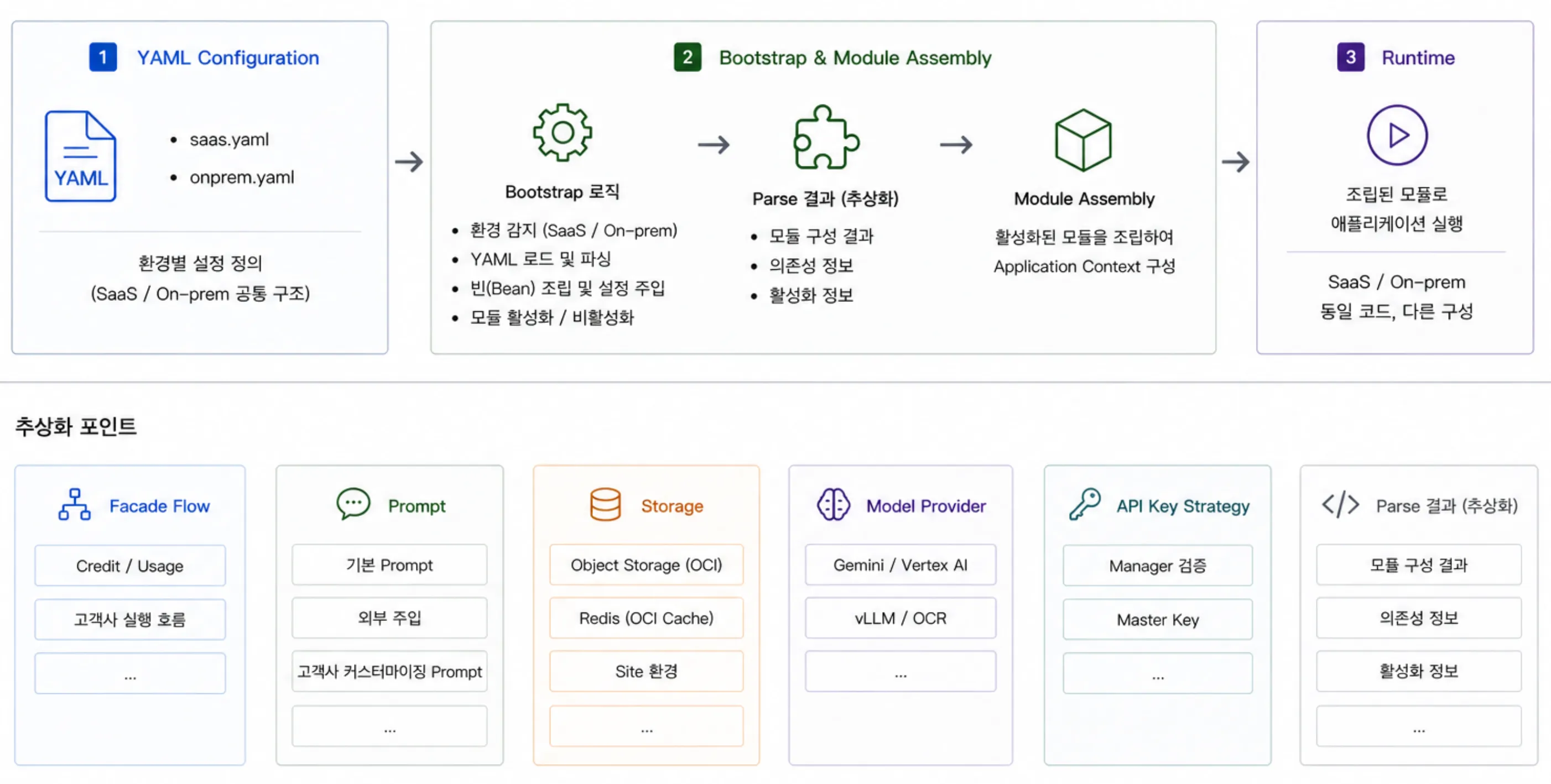Click 모듈 구성 결과 bullet in step 2

coord(821,236)
